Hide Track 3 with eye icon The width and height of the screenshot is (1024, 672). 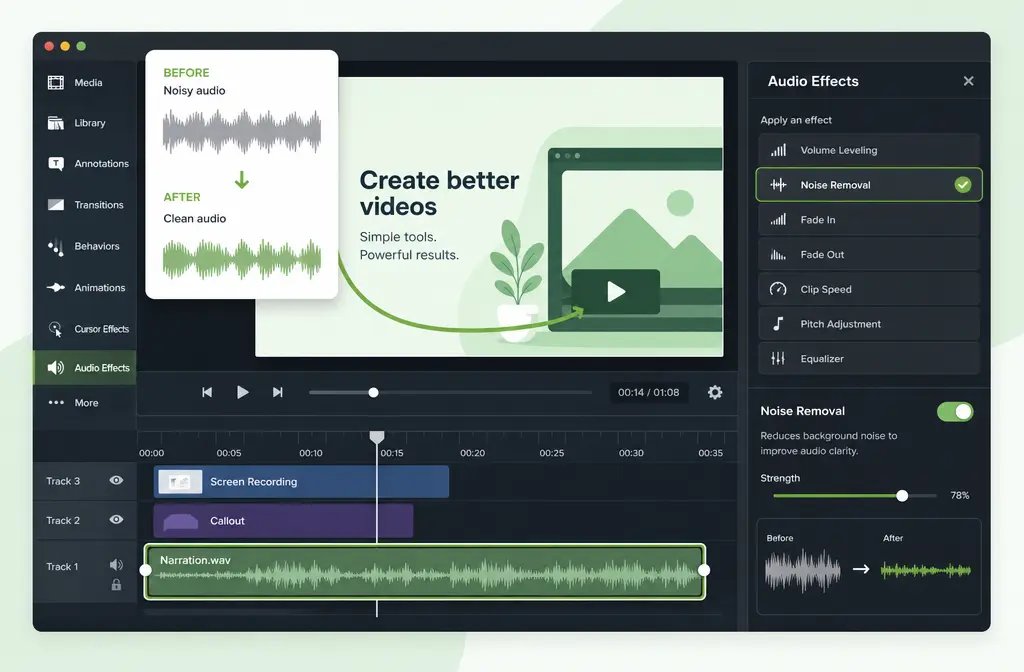[116, 481]
